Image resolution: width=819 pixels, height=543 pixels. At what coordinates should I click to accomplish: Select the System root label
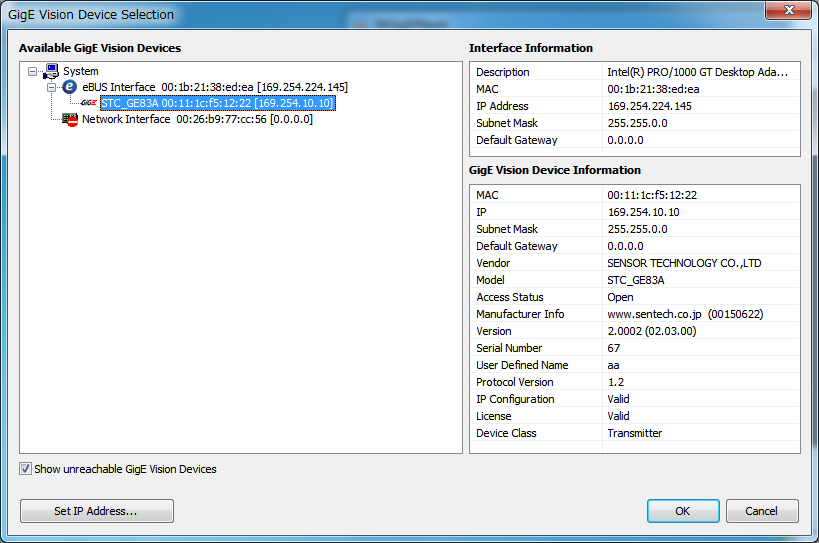pos(81,71)
